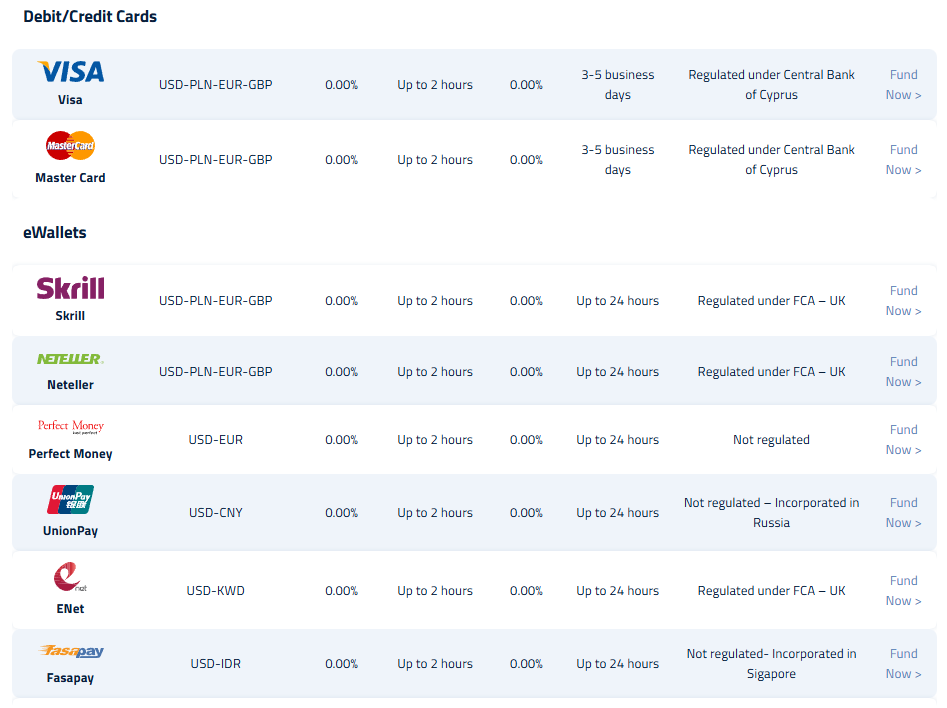Click Fund Now in UnionPay row
The height and width of the screenshot is (708, 947).
pos(904,513)
